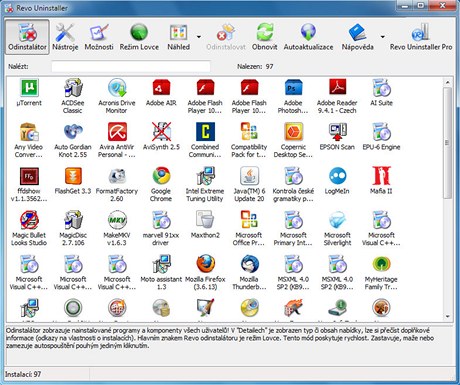This screenshot has width=460, height=385.
Task: Select FlashGet 3.3 icon
Action: (x=73, y=176)
